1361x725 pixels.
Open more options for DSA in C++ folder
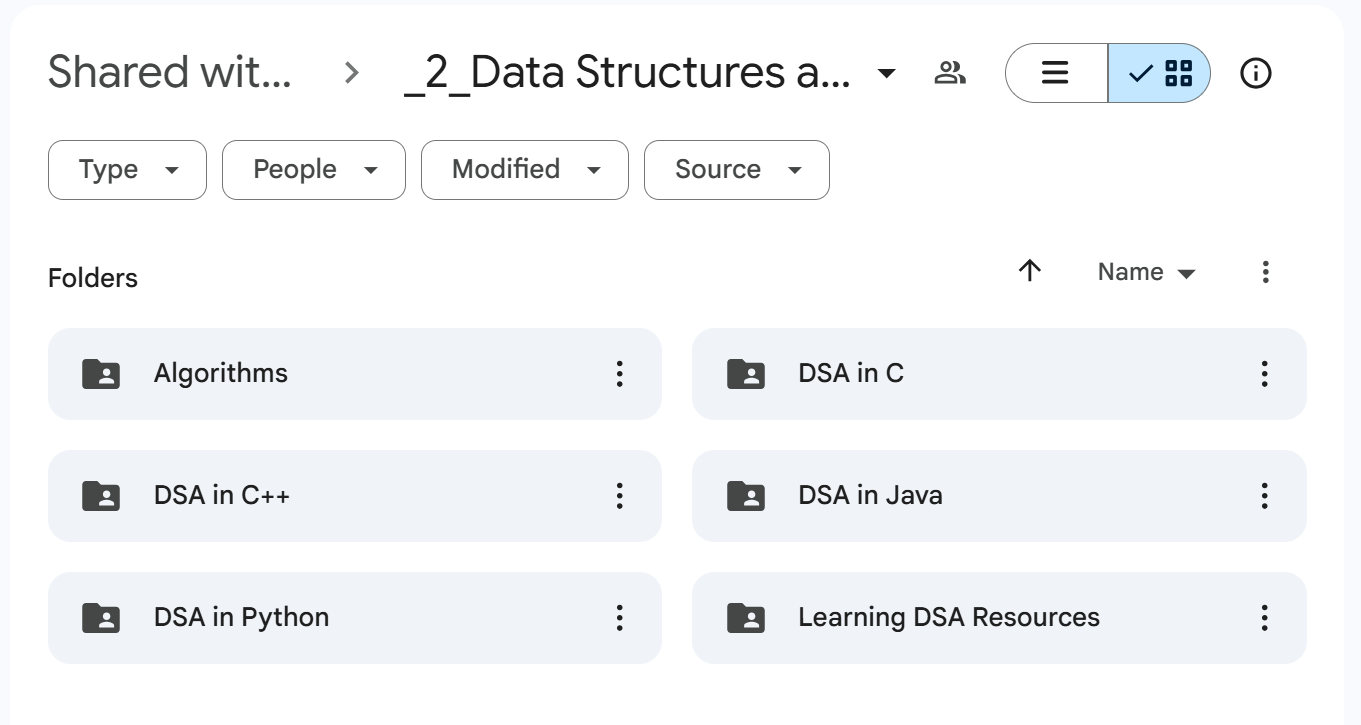coord(619,496)
